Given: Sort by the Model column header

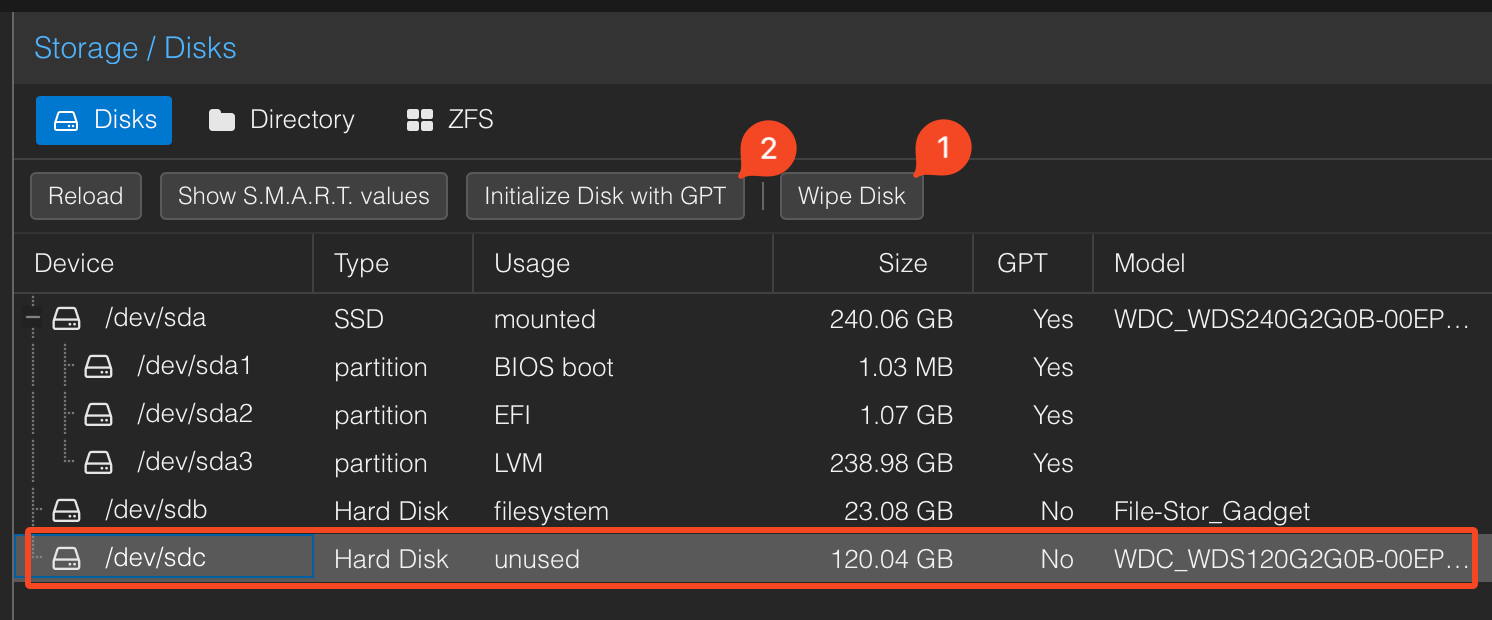Looking at the screenshot, I should coord(1292,264).
